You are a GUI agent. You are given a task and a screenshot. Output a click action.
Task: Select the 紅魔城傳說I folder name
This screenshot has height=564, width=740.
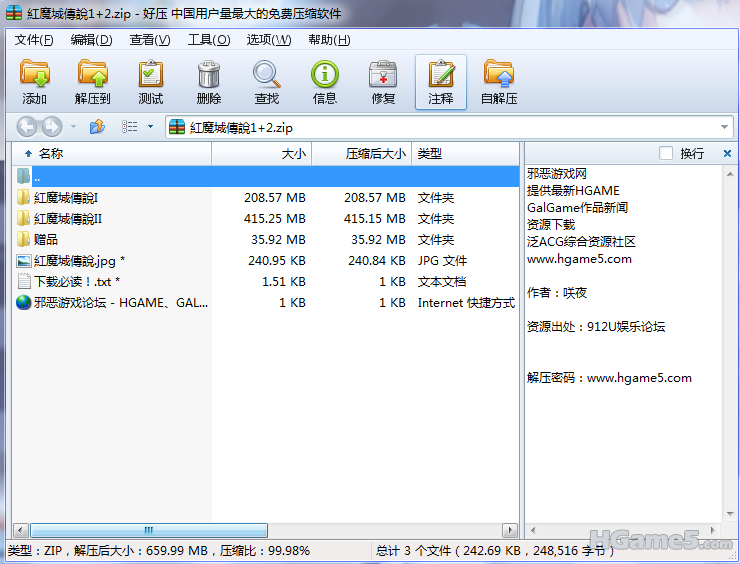pyautogui.click(x=66, y=197)
